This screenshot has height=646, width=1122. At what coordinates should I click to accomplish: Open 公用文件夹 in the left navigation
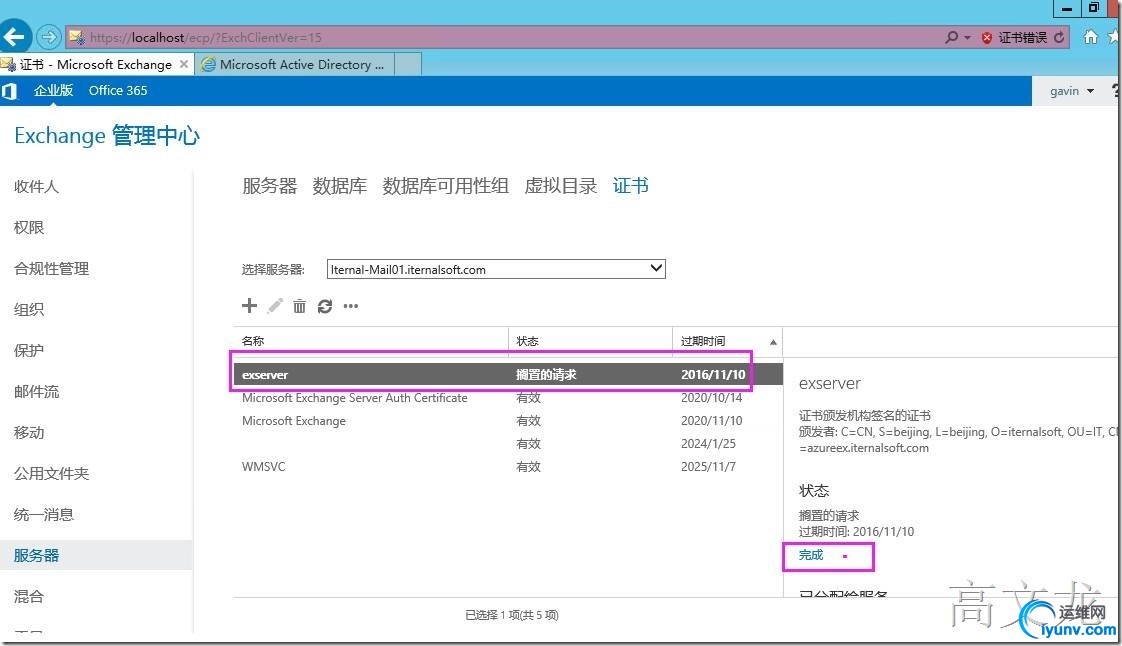pos(52,474)
